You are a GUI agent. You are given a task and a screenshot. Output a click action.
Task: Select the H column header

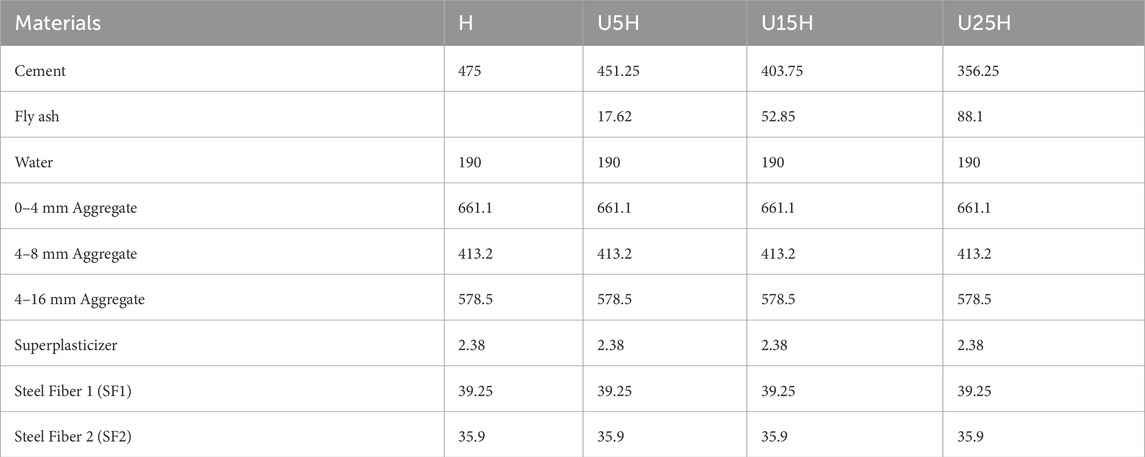tap(467, 23)
